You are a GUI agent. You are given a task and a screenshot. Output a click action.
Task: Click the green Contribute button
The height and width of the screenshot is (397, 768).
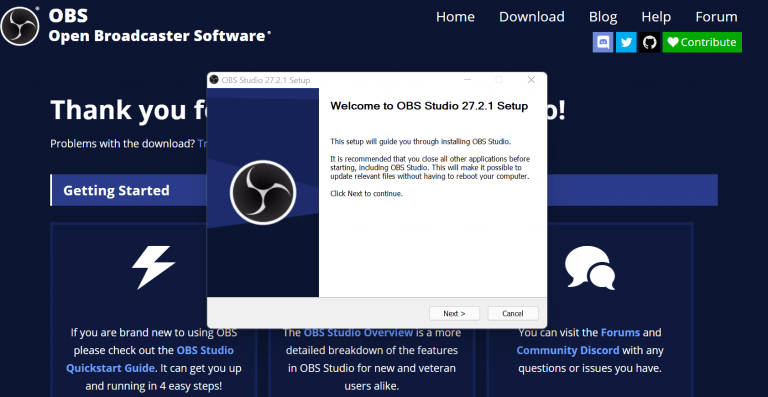pos(702,42)
